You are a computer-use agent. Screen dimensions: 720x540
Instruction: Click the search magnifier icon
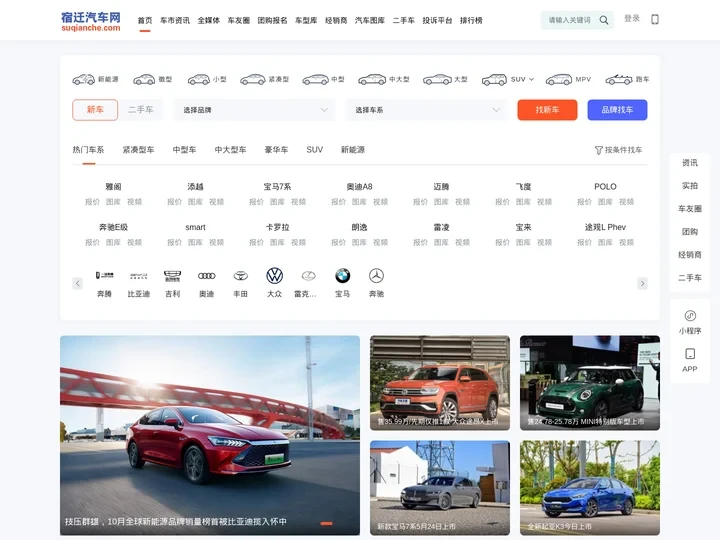tap(604, 20)
